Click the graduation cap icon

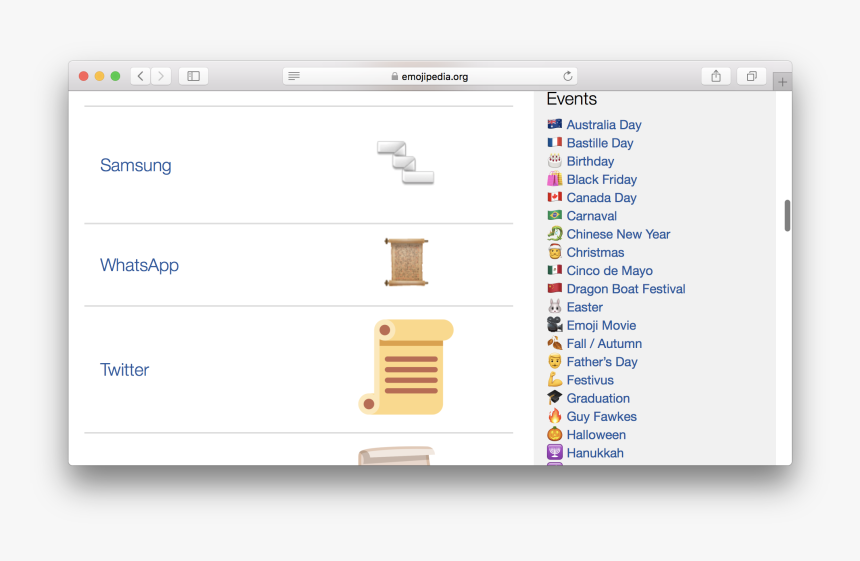pos(555,398)
